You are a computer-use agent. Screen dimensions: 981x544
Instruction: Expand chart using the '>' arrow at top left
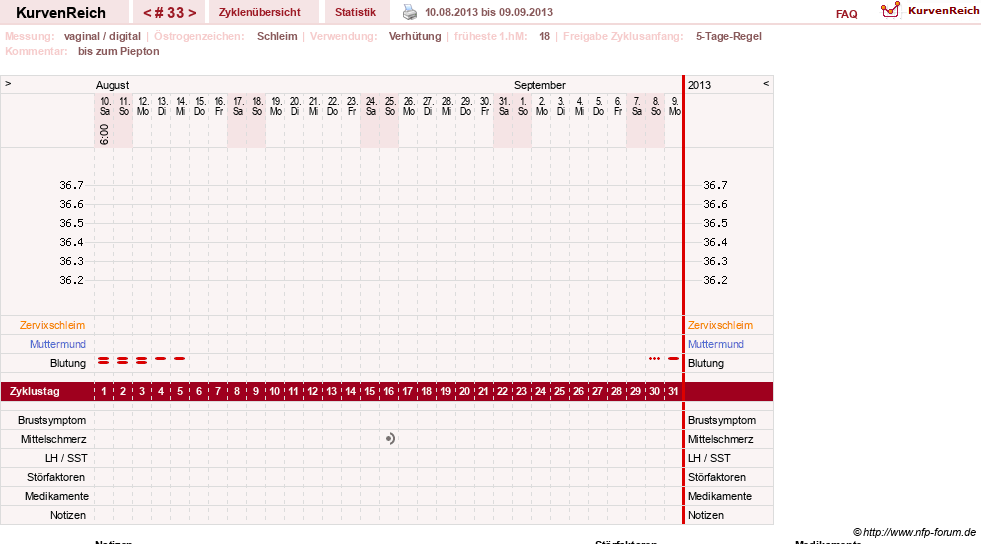(8, 83)
